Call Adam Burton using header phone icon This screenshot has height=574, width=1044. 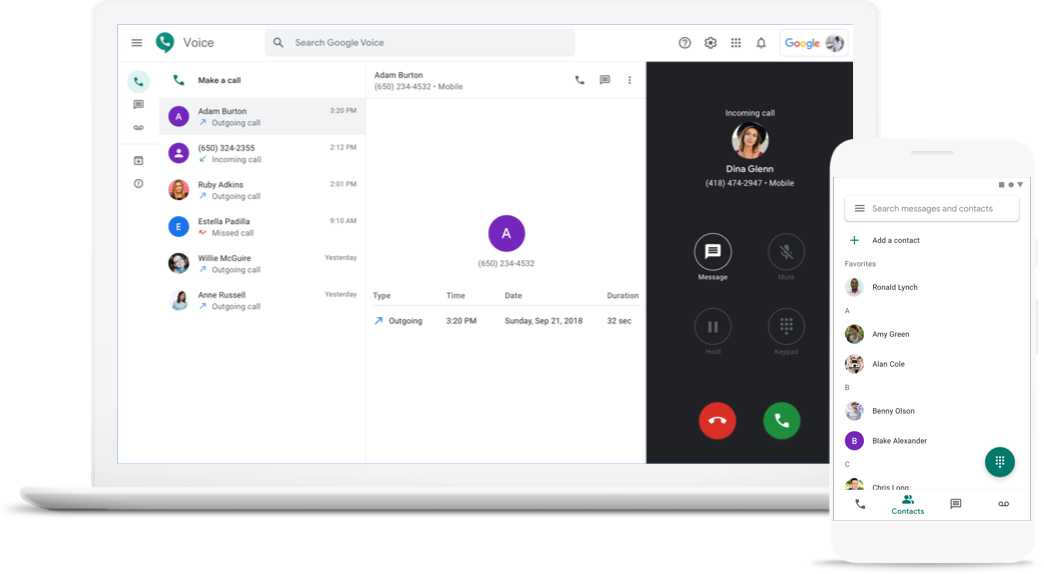click(580, 80)
